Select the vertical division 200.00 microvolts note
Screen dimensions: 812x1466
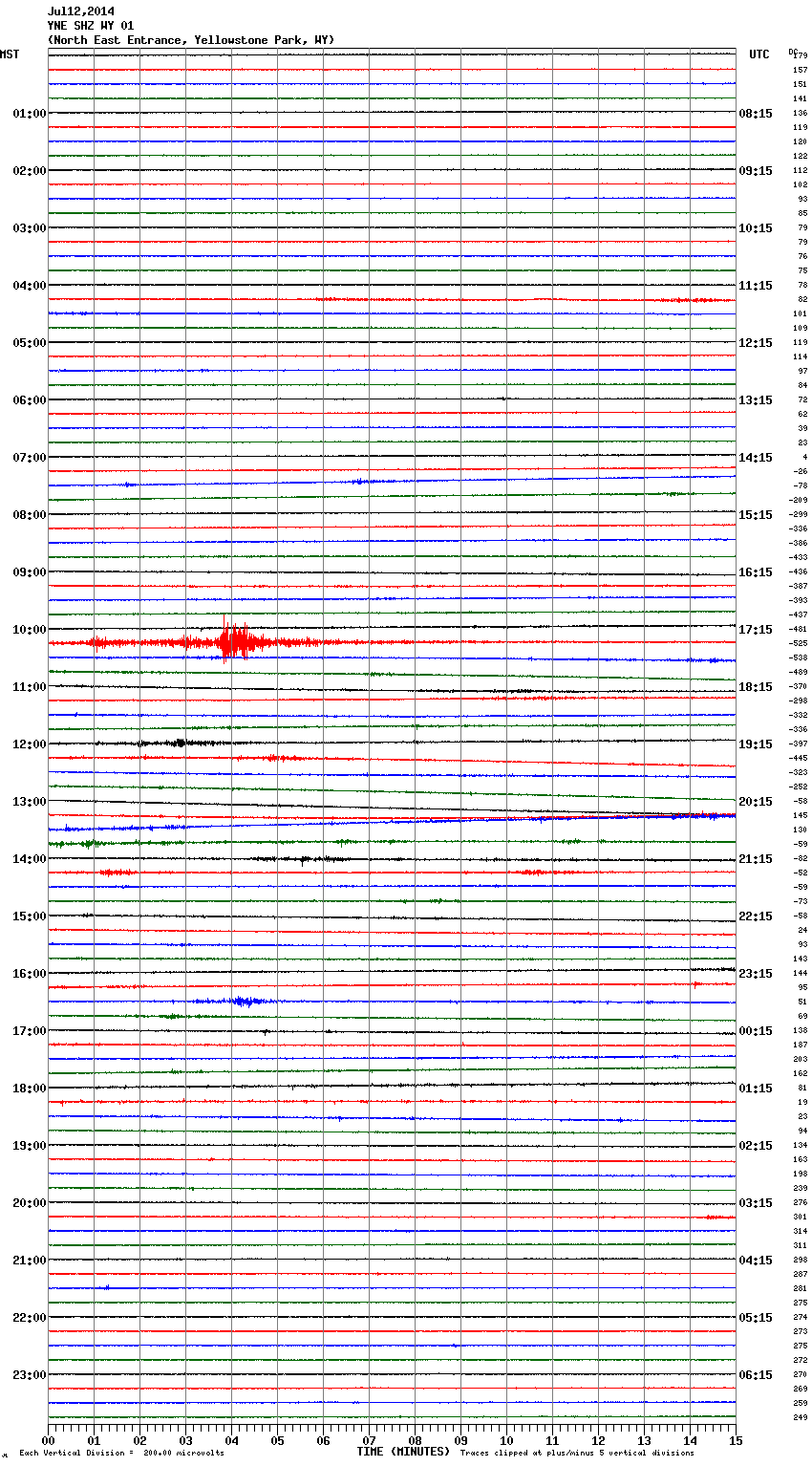[x=121, y=1454]
